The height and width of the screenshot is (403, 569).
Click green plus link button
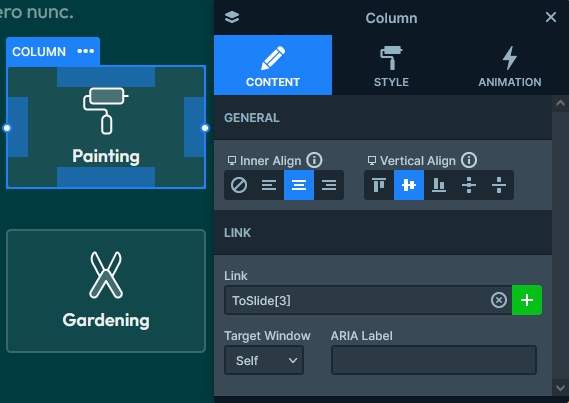(x=527, y=300)
